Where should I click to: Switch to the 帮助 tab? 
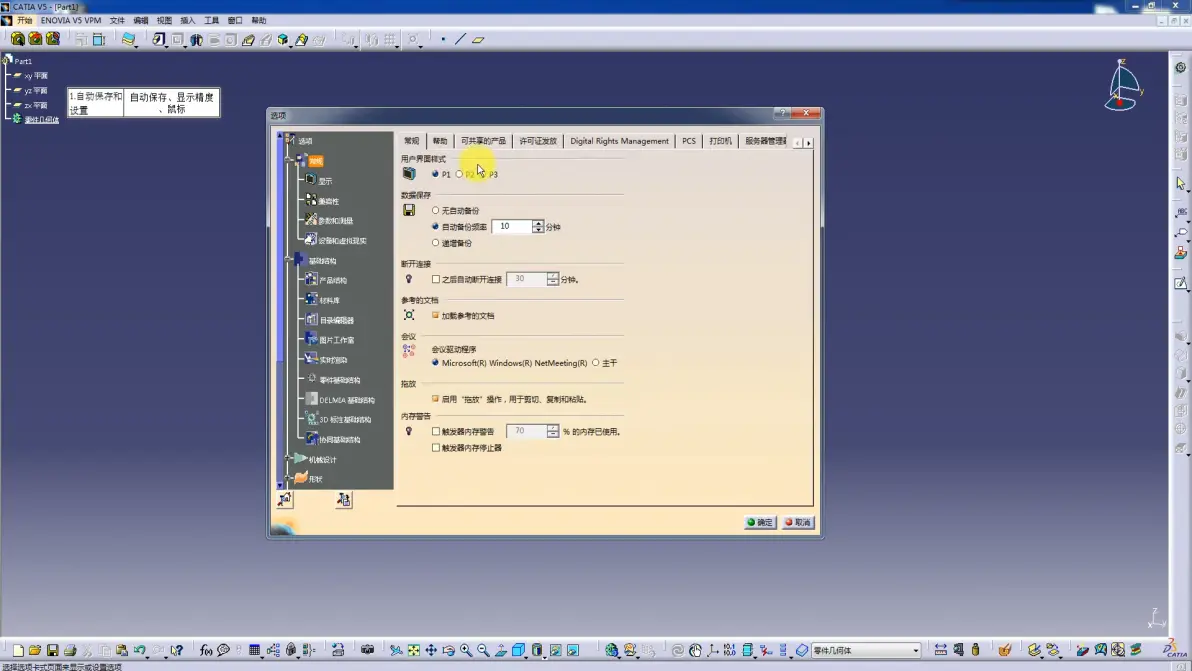coord(440,141)
